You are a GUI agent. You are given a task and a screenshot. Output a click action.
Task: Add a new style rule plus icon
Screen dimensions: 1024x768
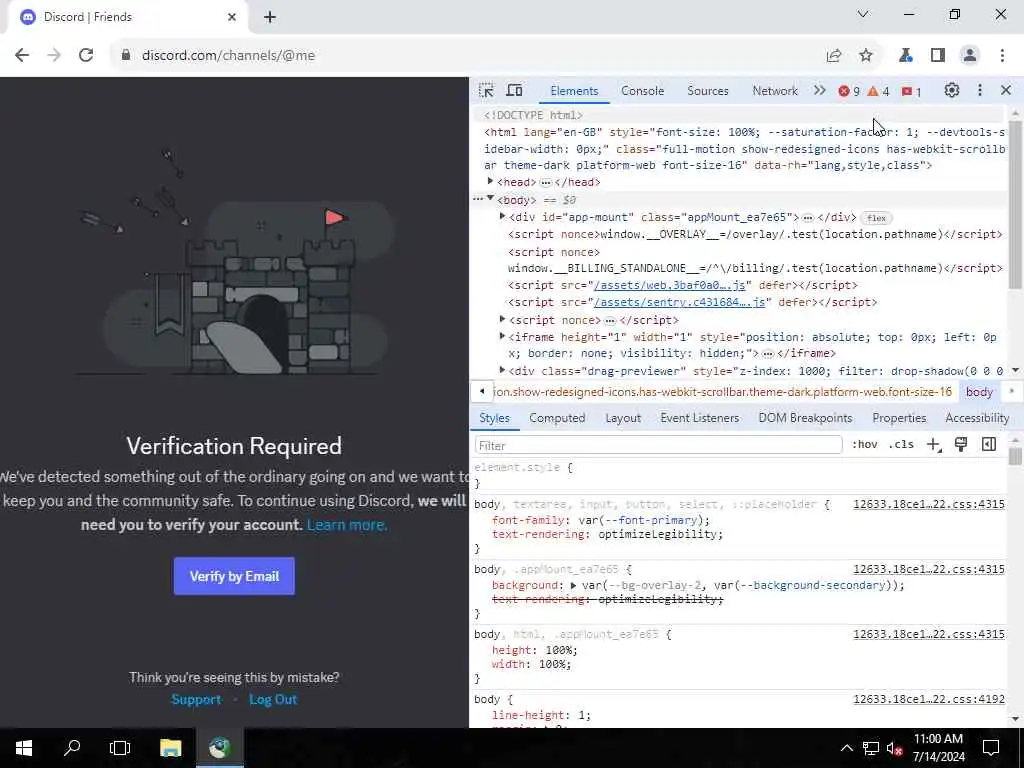point(934,445)
